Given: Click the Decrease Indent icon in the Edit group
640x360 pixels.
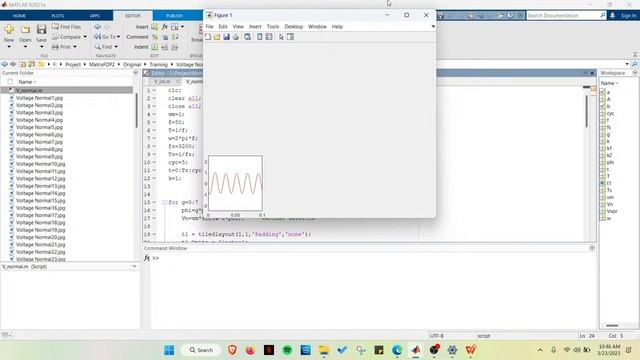Looking at the screenshot, I should point(175,47).
